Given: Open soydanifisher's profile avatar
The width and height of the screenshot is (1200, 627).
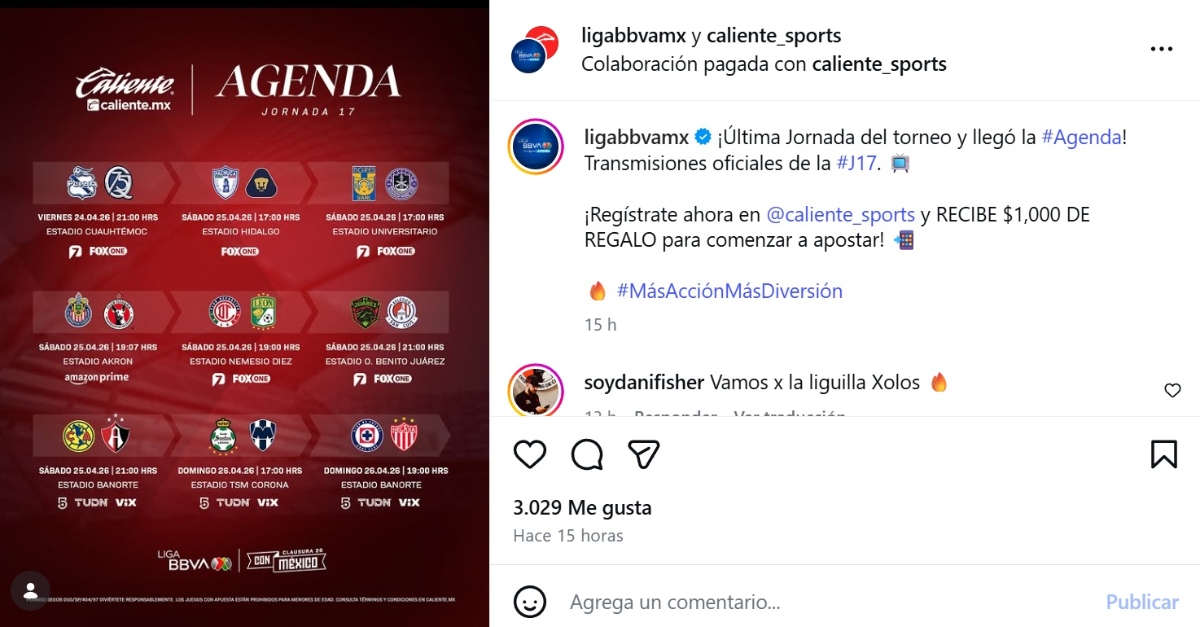Looking at the screenshot, I should click(535, 389).
